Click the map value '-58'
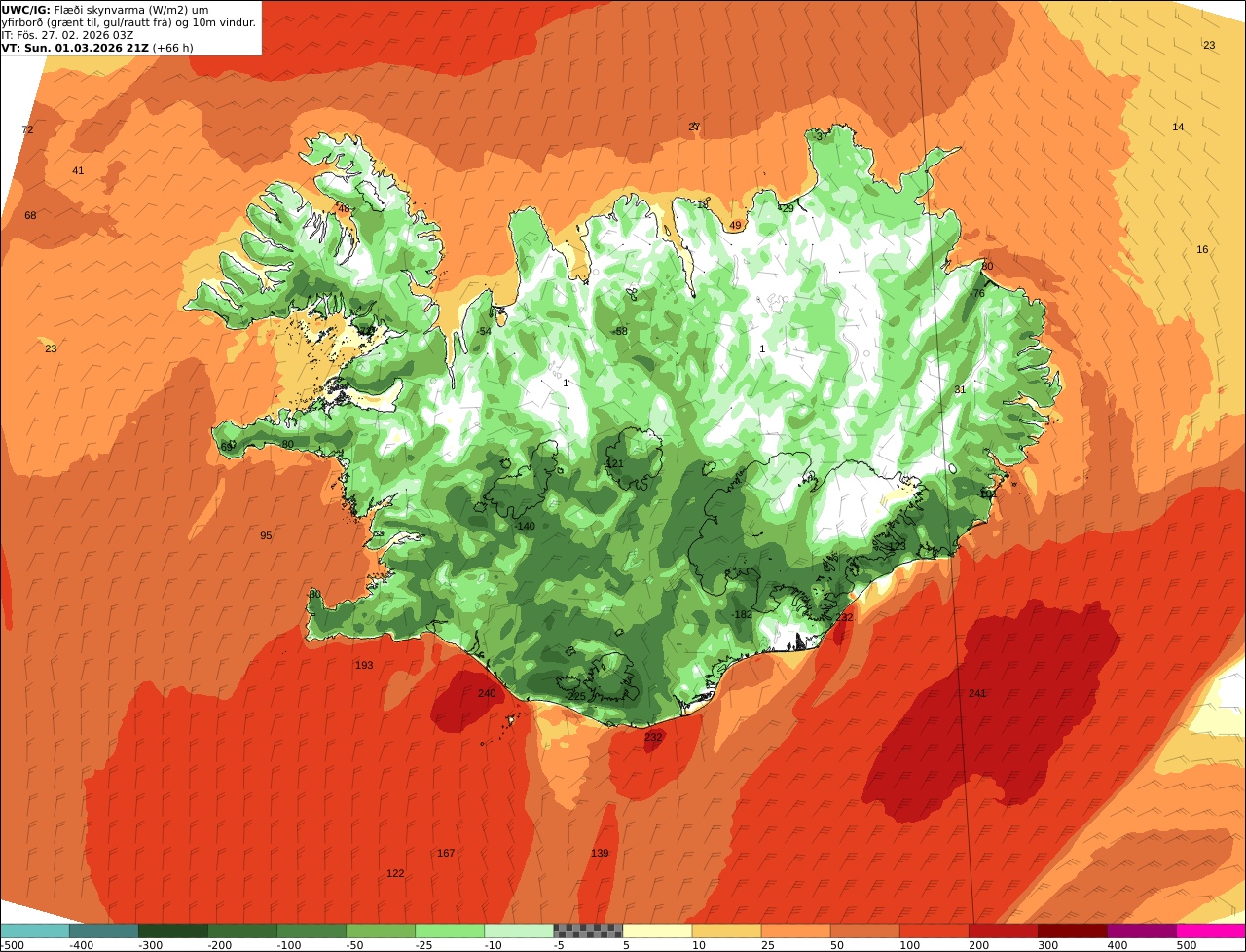Screen dimensions: 1246x952 620,331
